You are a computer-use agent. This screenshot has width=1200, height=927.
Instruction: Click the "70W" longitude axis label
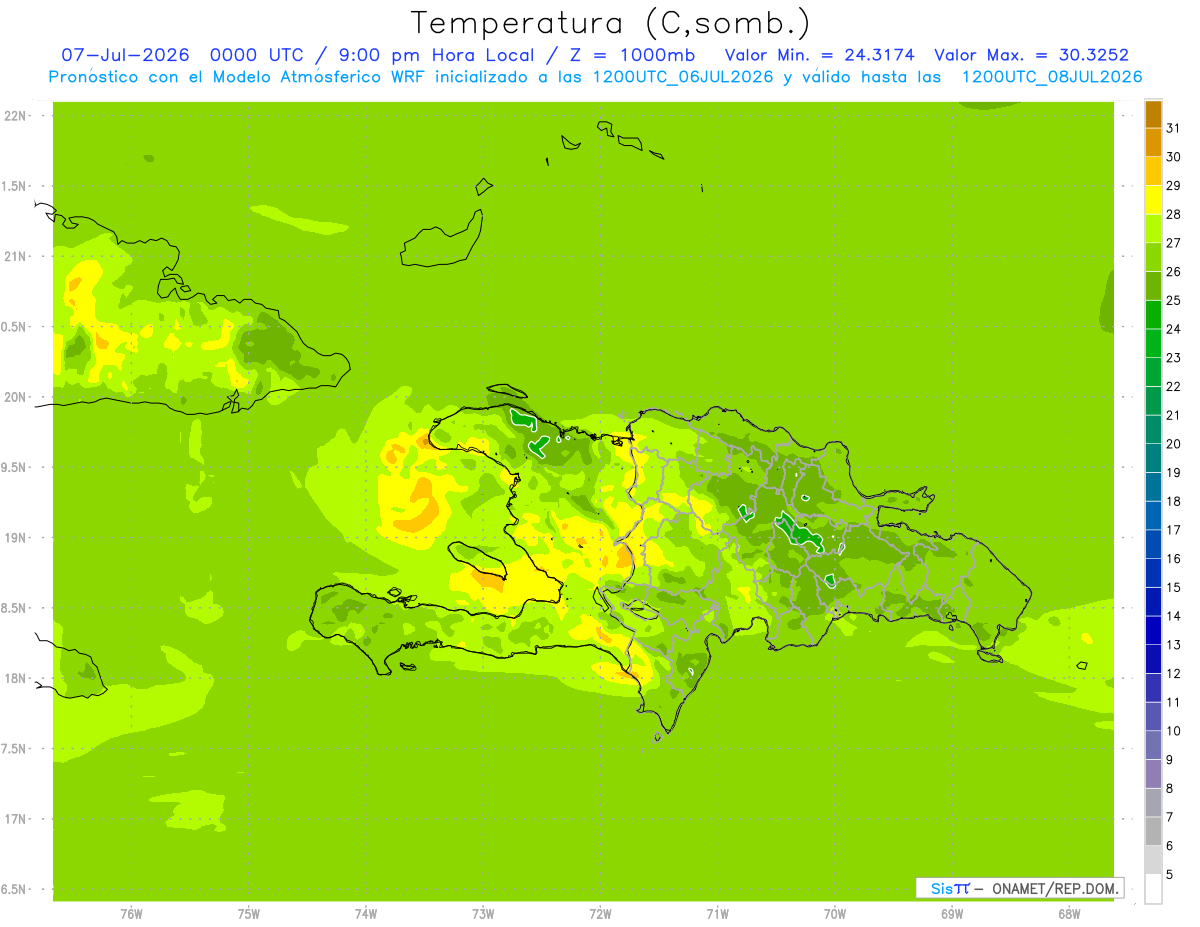tap(835, 913)
